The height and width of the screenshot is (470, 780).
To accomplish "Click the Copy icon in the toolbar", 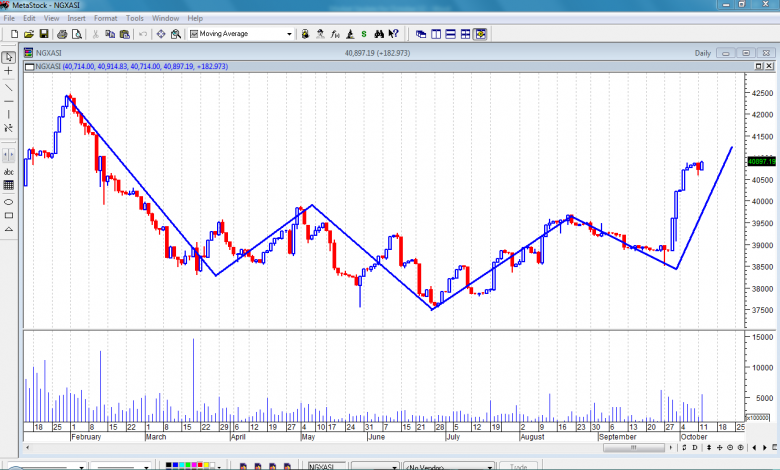I will pyautogui.click(x=110, y=34).
